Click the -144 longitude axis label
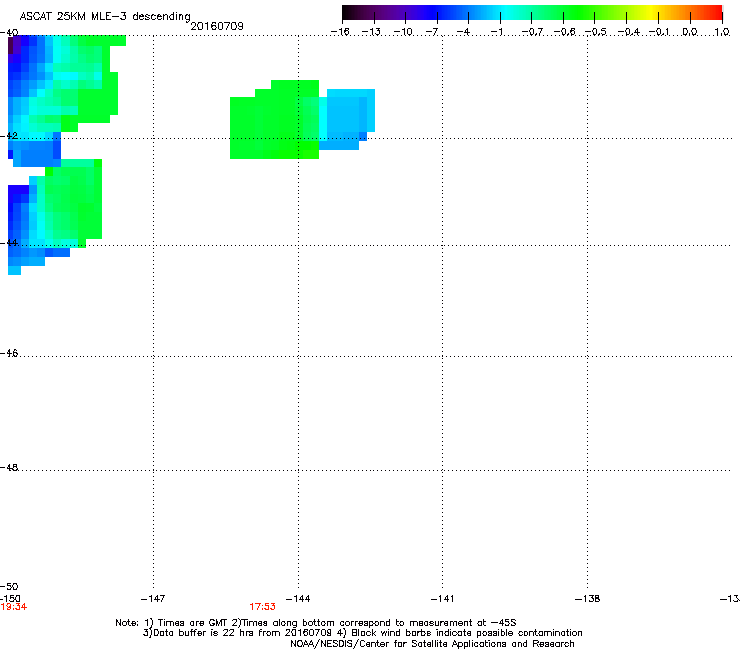 point(298,599)
